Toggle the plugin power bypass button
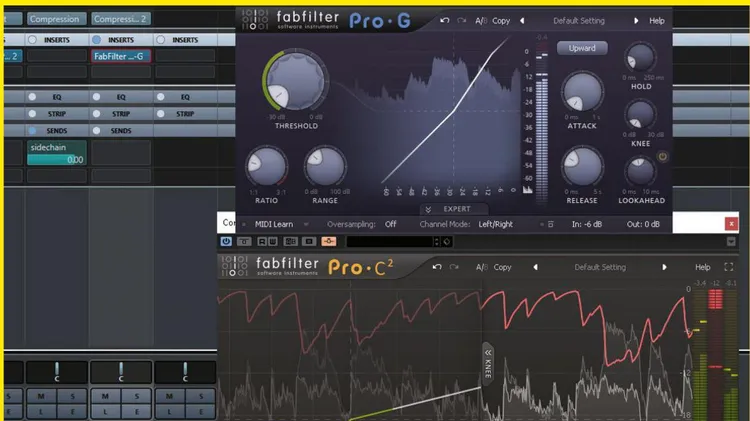 tap(226, 242)
